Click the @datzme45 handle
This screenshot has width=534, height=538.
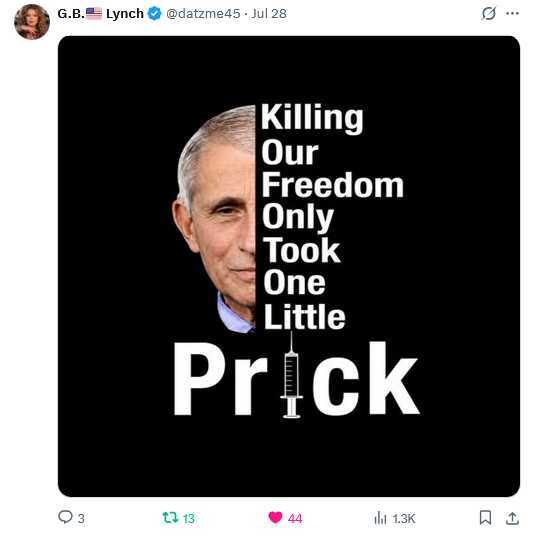click(x=203, y=14)
